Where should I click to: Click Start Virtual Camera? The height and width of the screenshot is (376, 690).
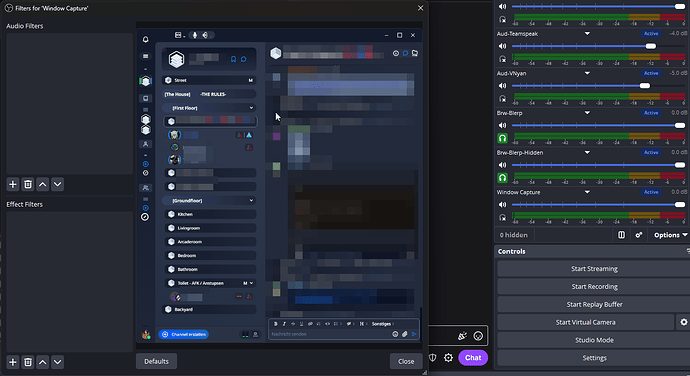point(585,322)
